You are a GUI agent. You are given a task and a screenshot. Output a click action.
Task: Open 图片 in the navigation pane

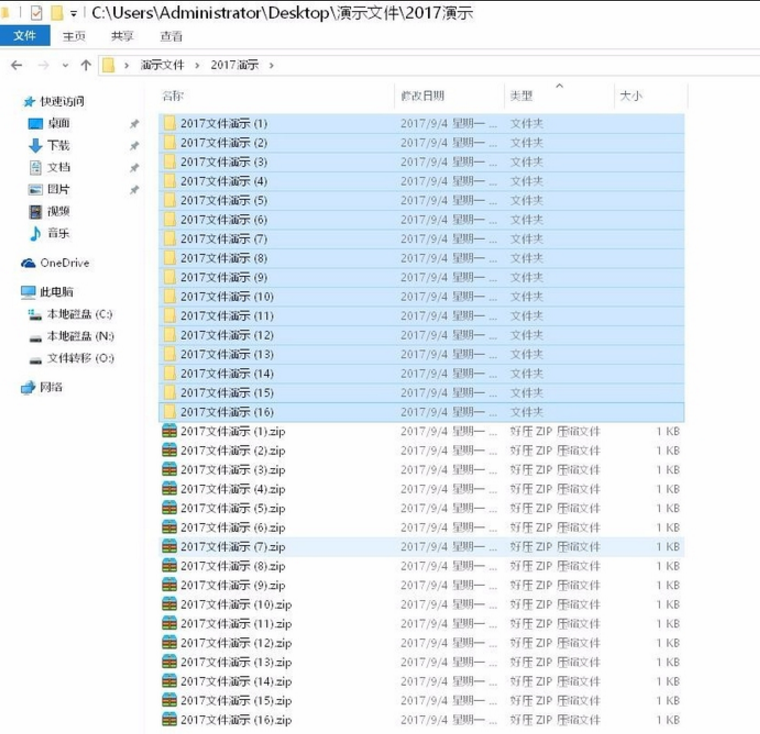pyautogui.click(x=58, y=189)
